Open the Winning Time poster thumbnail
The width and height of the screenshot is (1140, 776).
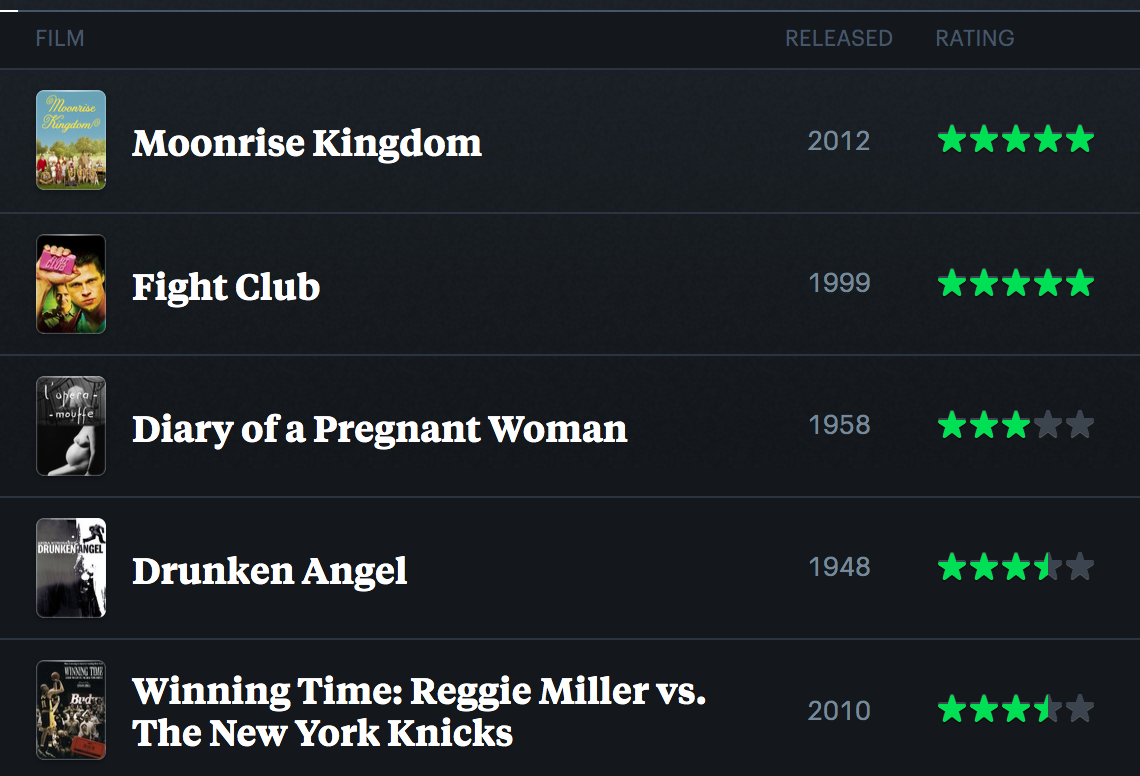click(x=71, y=710)
